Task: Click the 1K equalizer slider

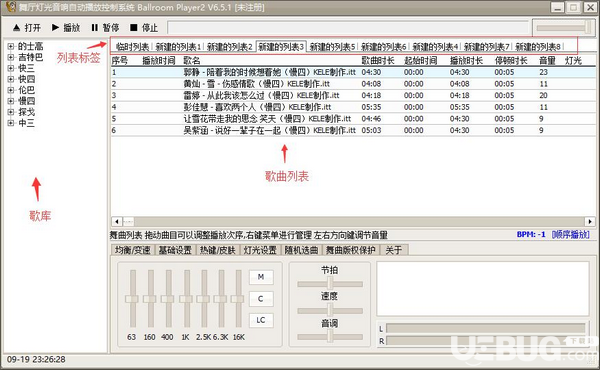Action: pyautogui.click(x=186, y=299)
